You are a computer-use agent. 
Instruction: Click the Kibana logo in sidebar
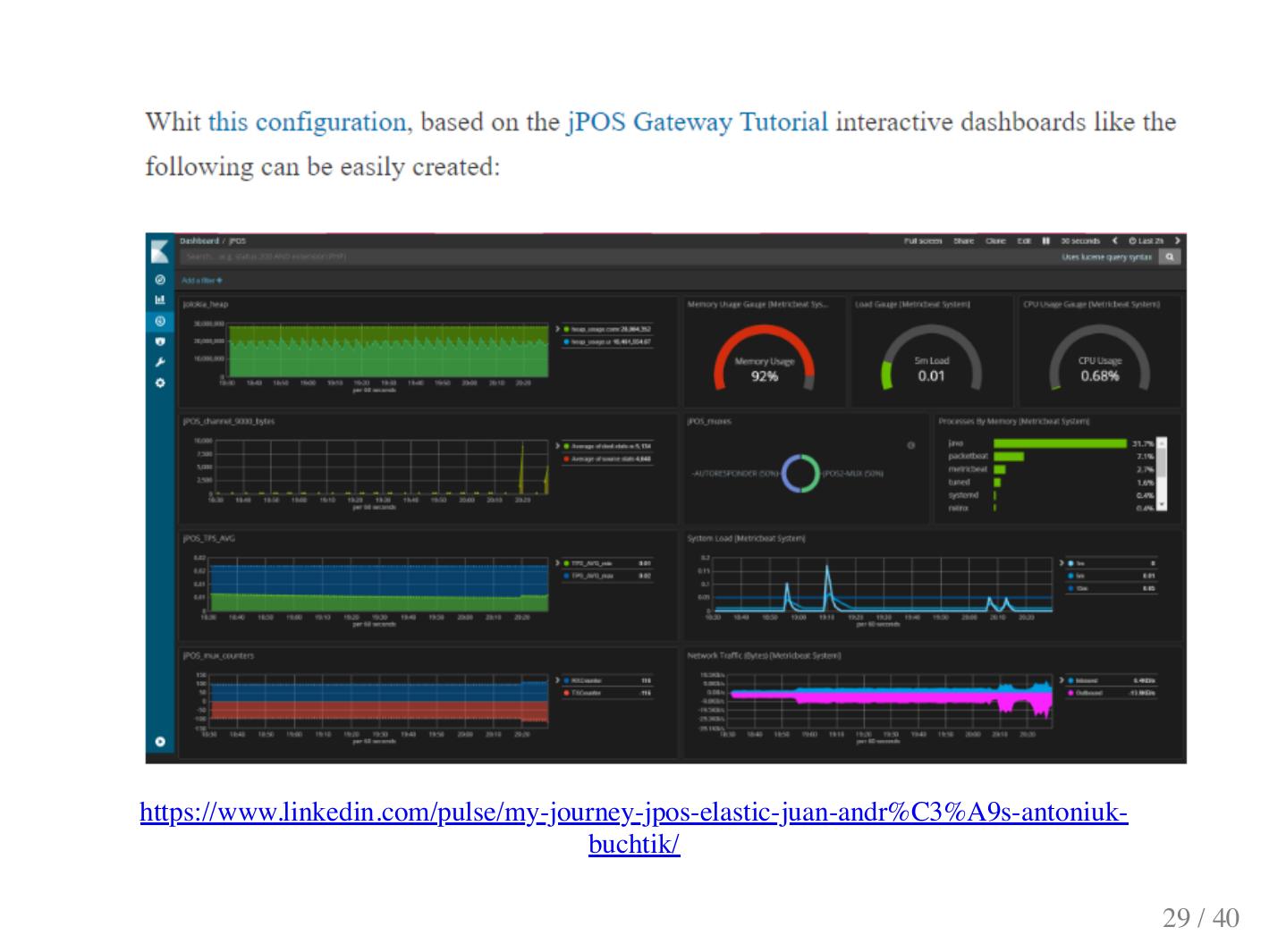pos(160,249)
